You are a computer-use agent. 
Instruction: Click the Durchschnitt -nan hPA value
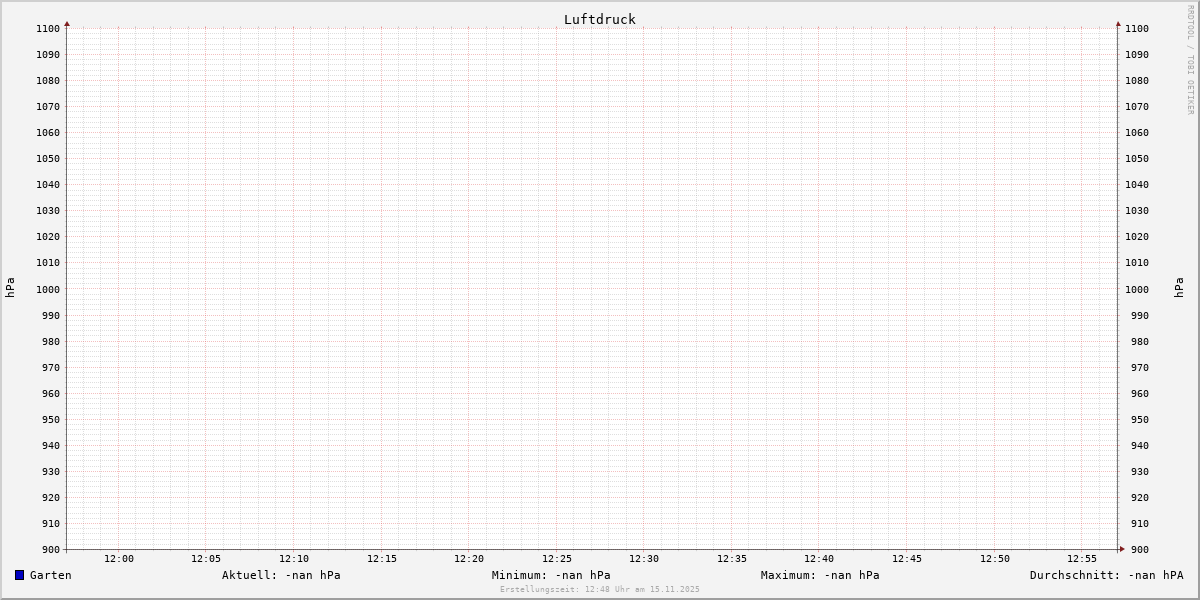pos(1106,575)
